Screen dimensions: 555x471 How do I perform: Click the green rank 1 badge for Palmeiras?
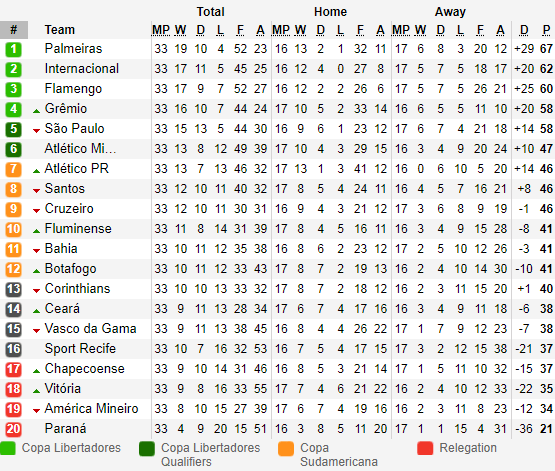tap(13, 49)
